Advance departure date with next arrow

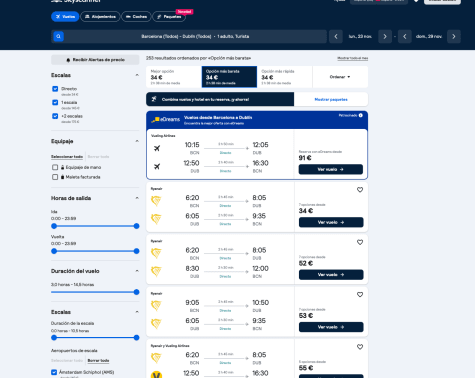coord(385,36)
